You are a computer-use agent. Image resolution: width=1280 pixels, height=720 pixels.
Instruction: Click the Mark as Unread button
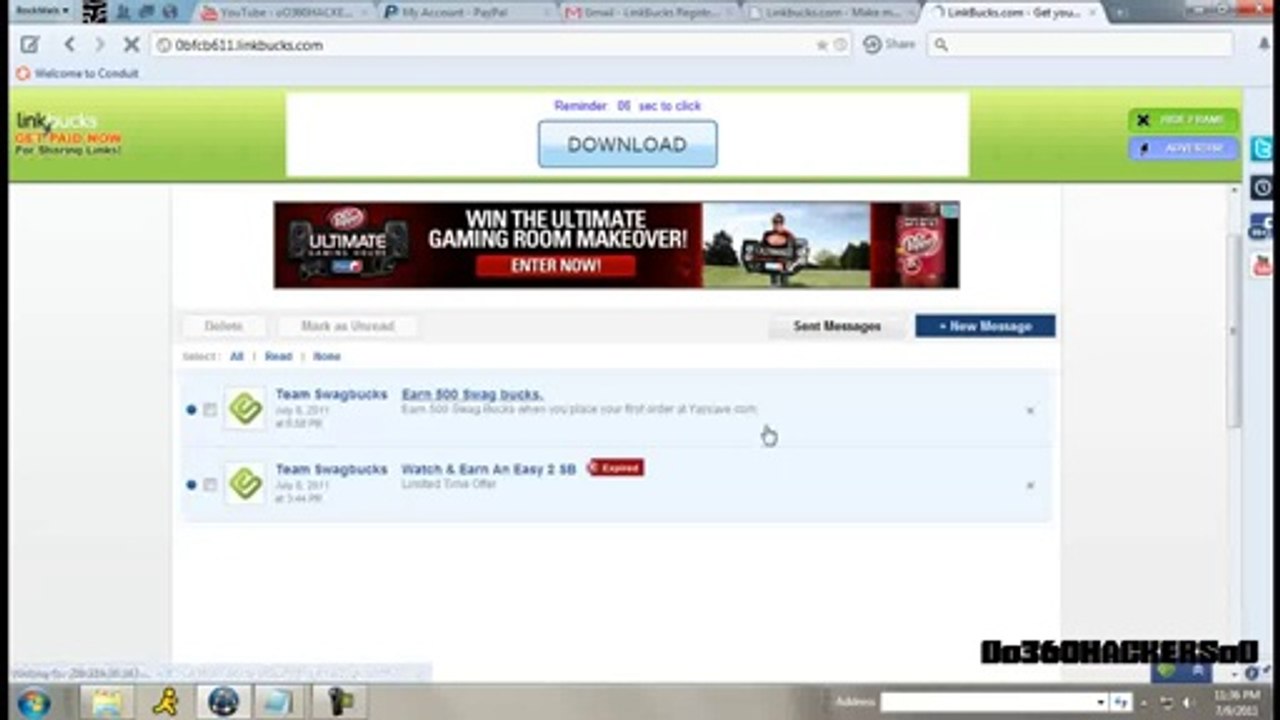(x=347, y=326)
